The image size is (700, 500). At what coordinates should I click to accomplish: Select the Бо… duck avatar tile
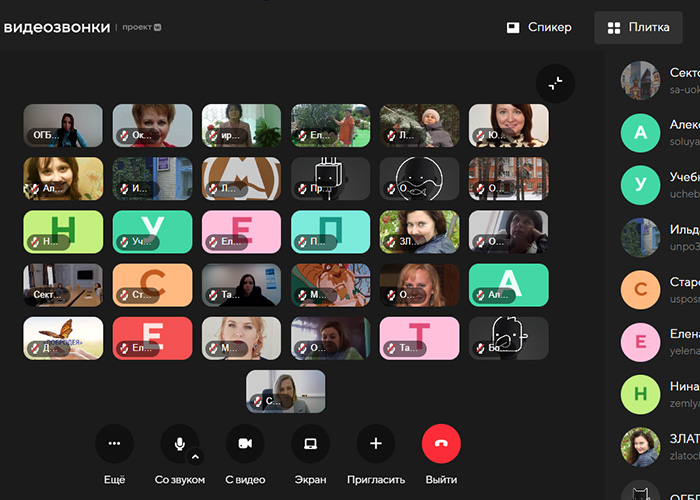coord(508,338)
